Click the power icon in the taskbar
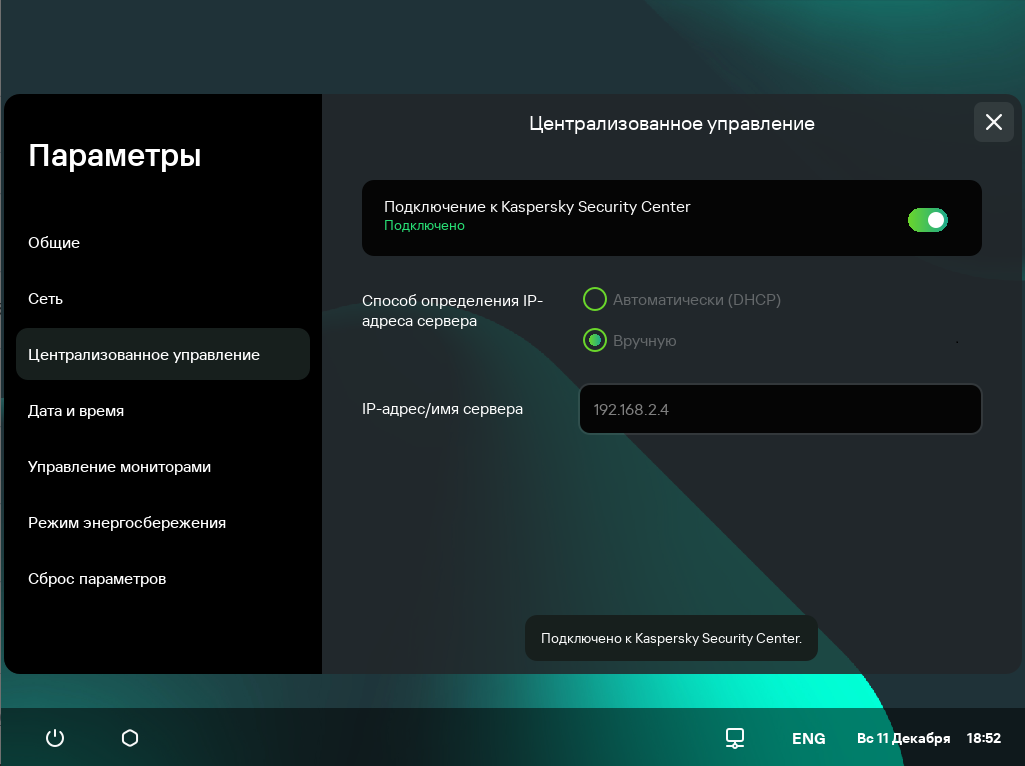Screen dimensions: 1025x766 (x=55, y=738)
